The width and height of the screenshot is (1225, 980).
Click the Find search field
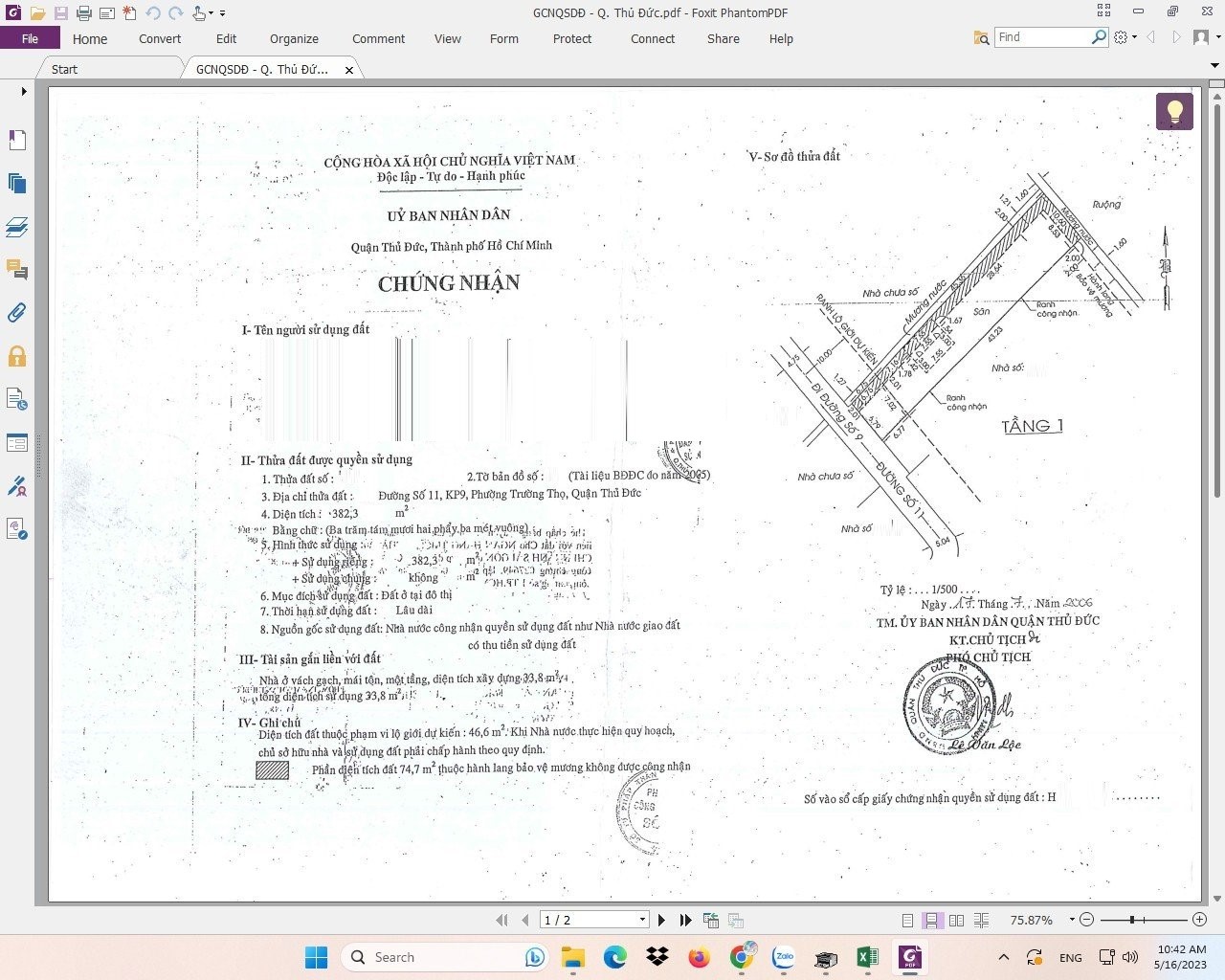[1041, 37]
